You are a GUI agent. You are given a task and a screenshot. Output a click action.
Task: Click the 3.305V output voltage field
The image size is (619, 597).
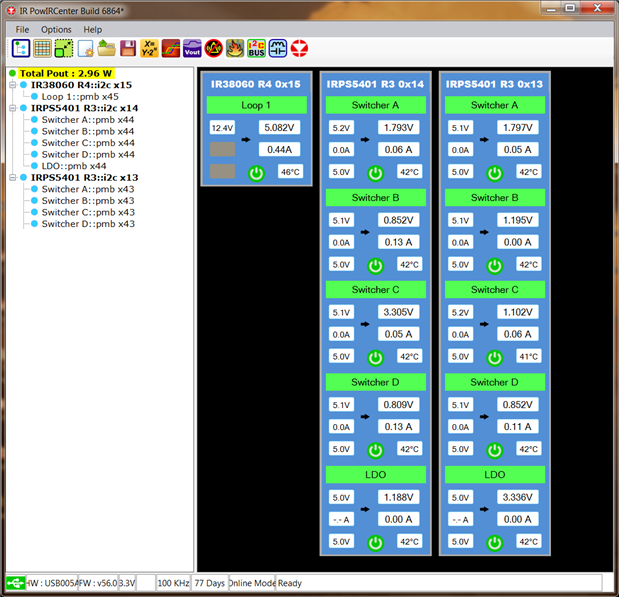point(398,312)
